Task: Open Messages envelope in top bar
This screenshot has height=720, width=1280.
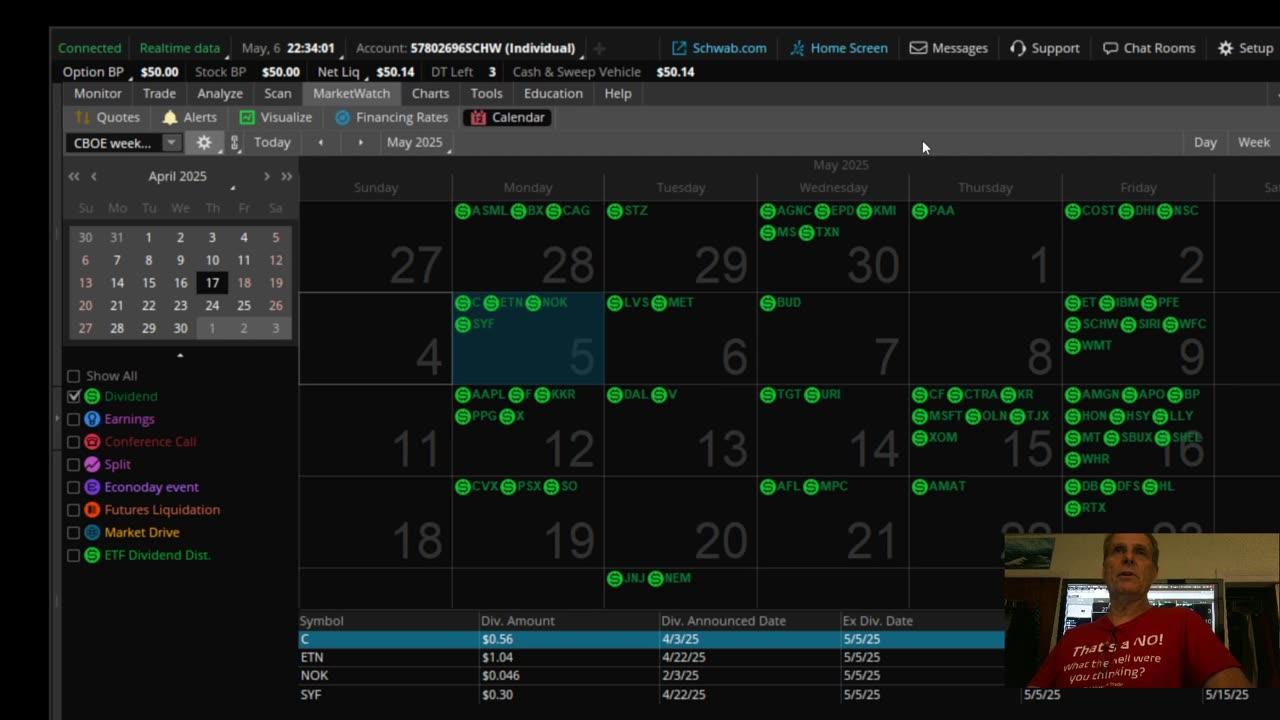Action: click(x=948, y=48)
